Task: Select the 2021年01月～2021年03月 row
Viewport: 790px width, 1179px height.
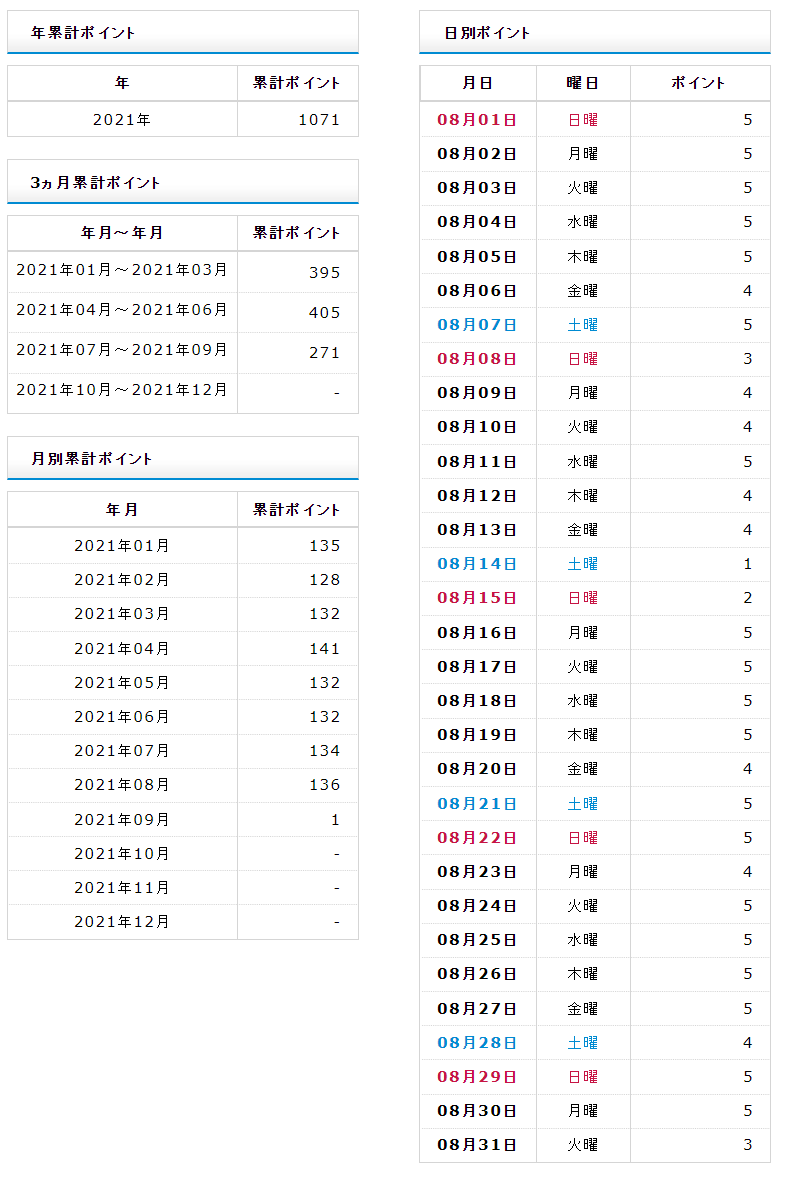Action: click(183, 271)
